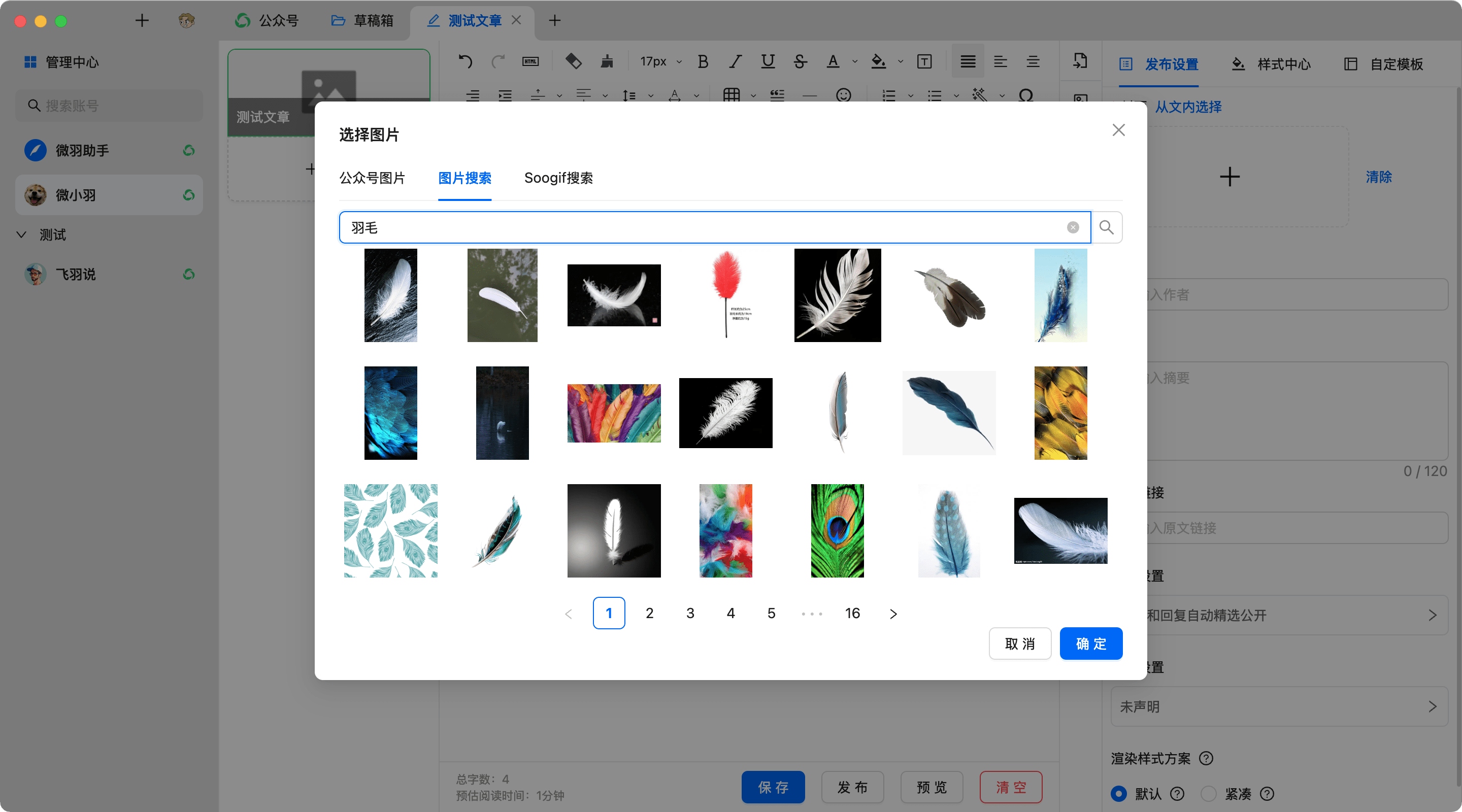The width and height of the screenshot is (1462, 812).
Task: Select the 默认 rendering style radio
Action: pos(1119,793)
